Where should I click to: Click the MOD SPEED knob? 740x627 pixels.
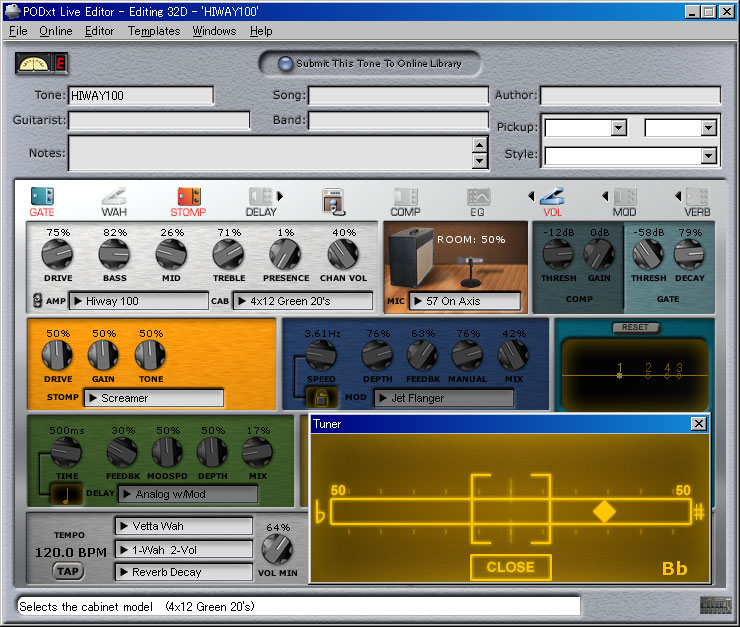tap(321, 355)
